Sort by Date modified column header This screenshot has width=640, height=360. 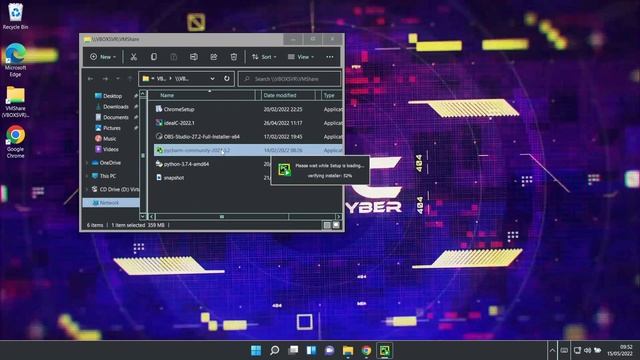click(288, 95)
